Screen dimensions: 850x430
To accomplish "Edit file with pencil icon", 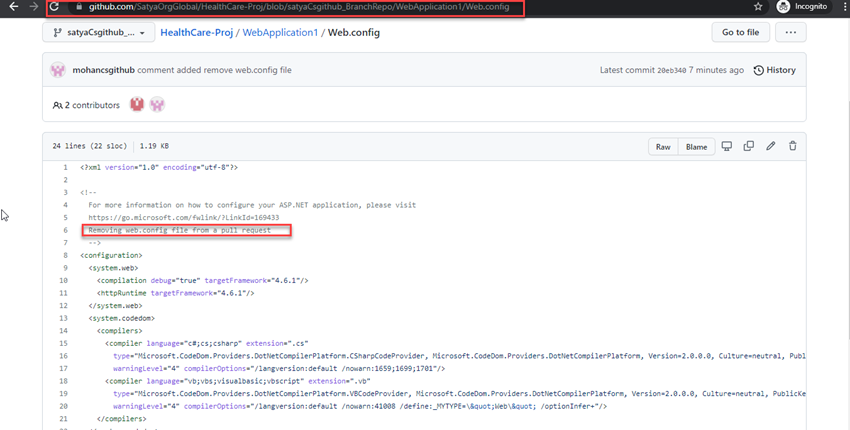I will [x=770, y=146].
